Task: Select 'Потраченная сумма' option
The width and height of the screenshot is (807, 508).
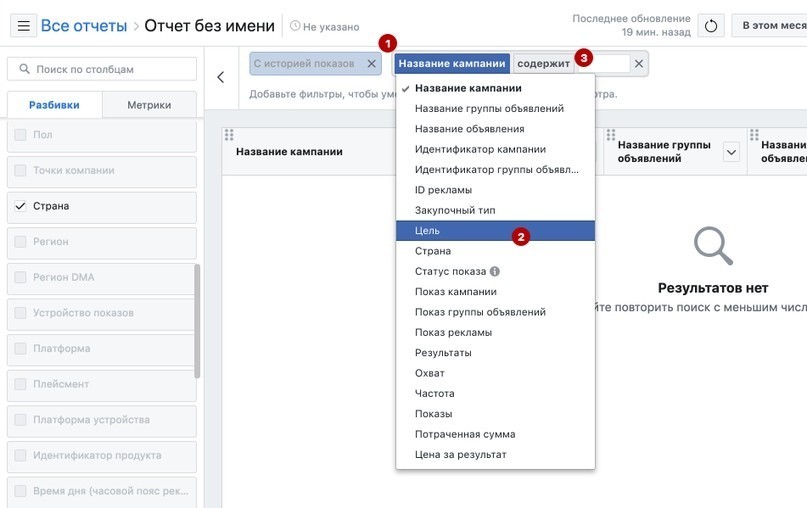Action: [x=495, y=434]
